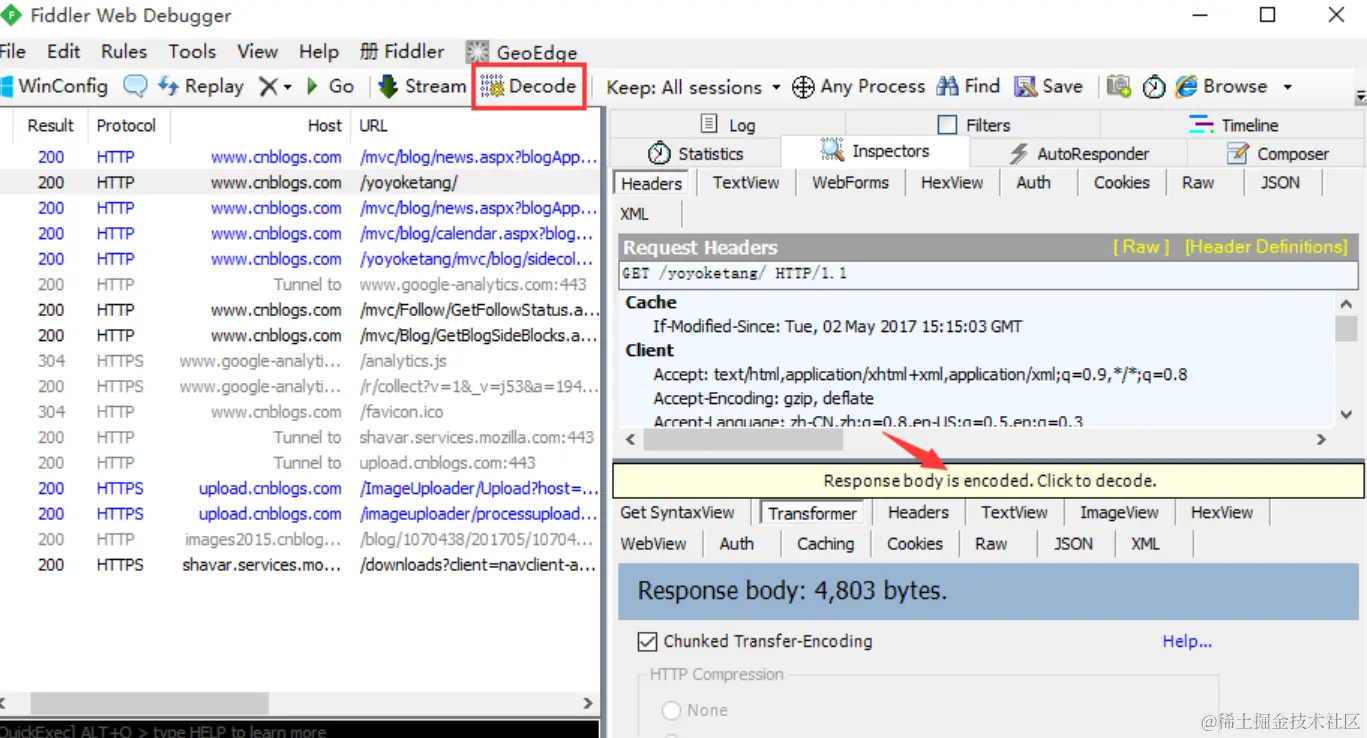Open response ImageView tab
1367x738 pixels.
[x=1119, y=512]
